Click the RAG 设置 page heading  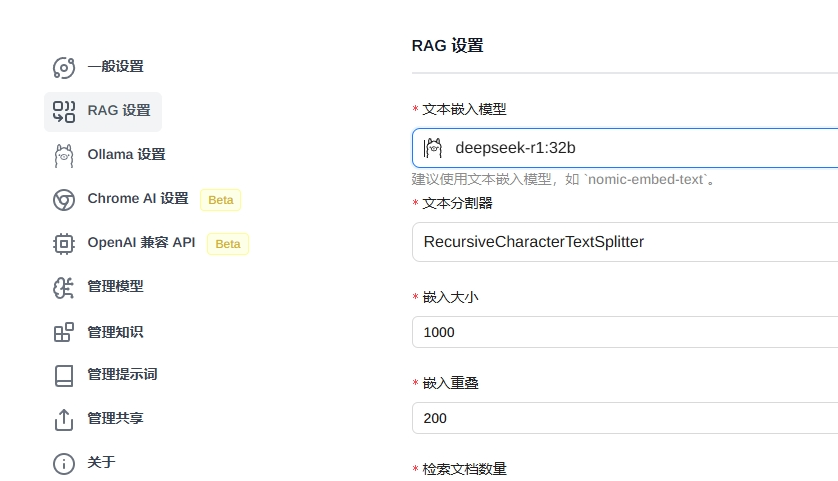click(447, 45)
